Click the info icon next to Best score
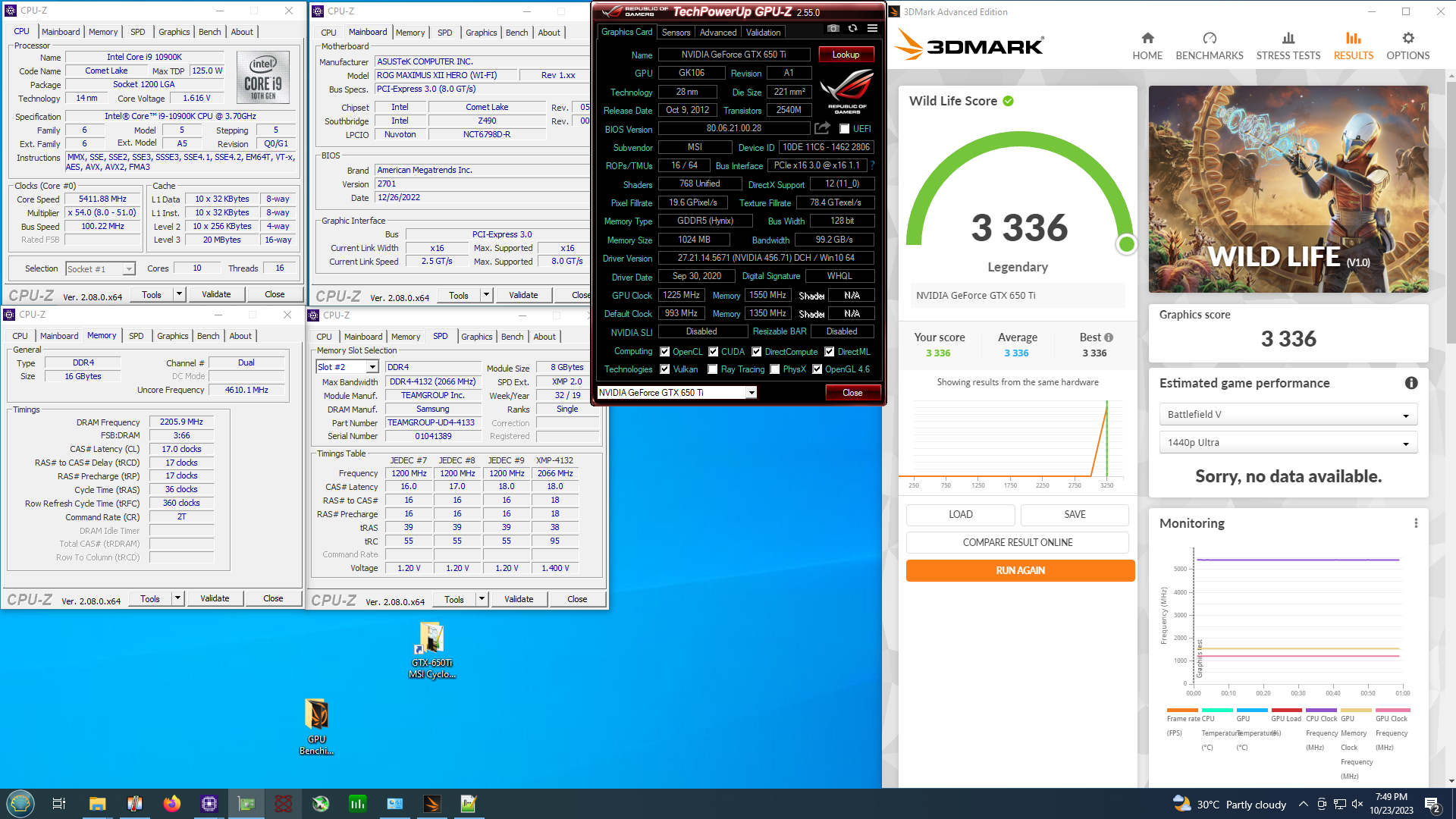Viewport: 1456px width, 819px height. pyautogui.click(x=1109, y=337)
